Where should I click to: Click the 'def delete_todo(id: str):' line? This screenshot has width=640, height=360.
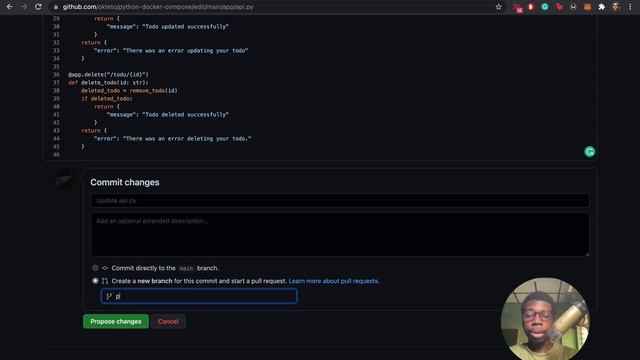click(x=108, y=82)
